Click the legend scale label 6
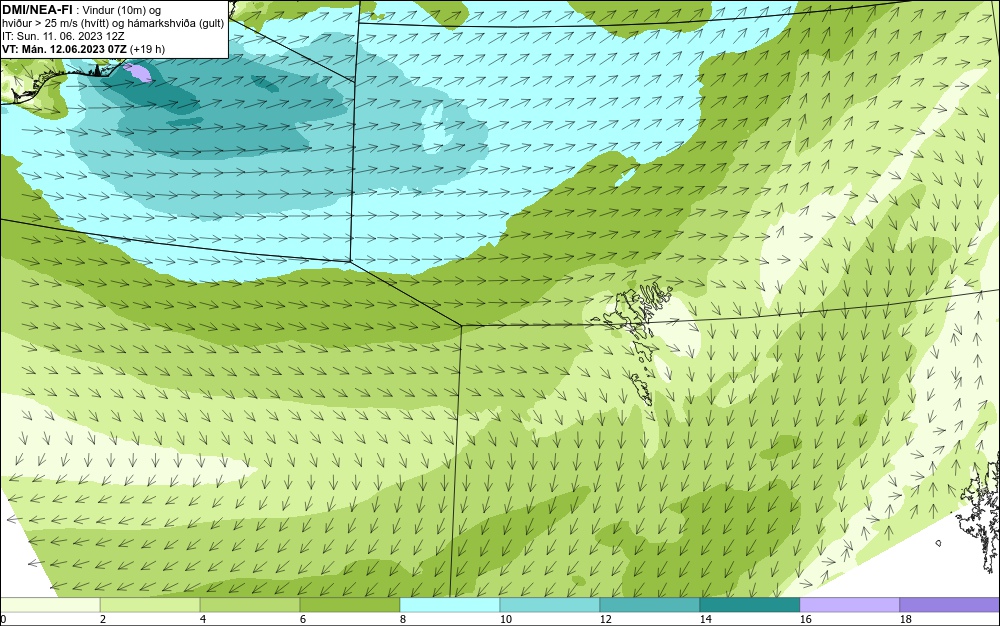The image size is (1000, 626). coord(303,619)
